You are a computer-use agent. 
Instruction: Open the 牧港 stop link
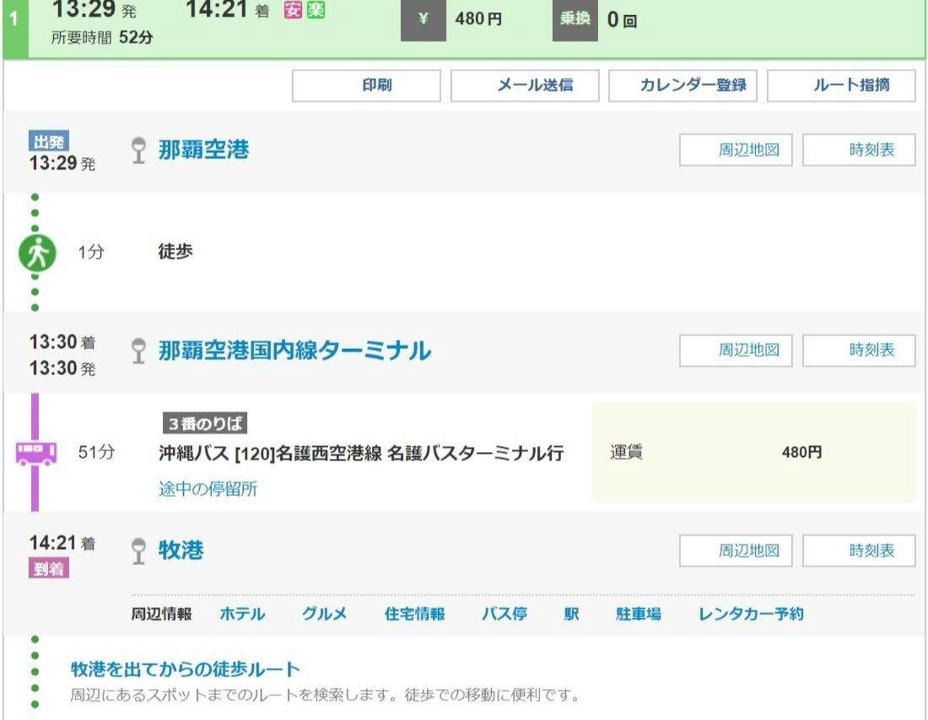click(181, 550)
